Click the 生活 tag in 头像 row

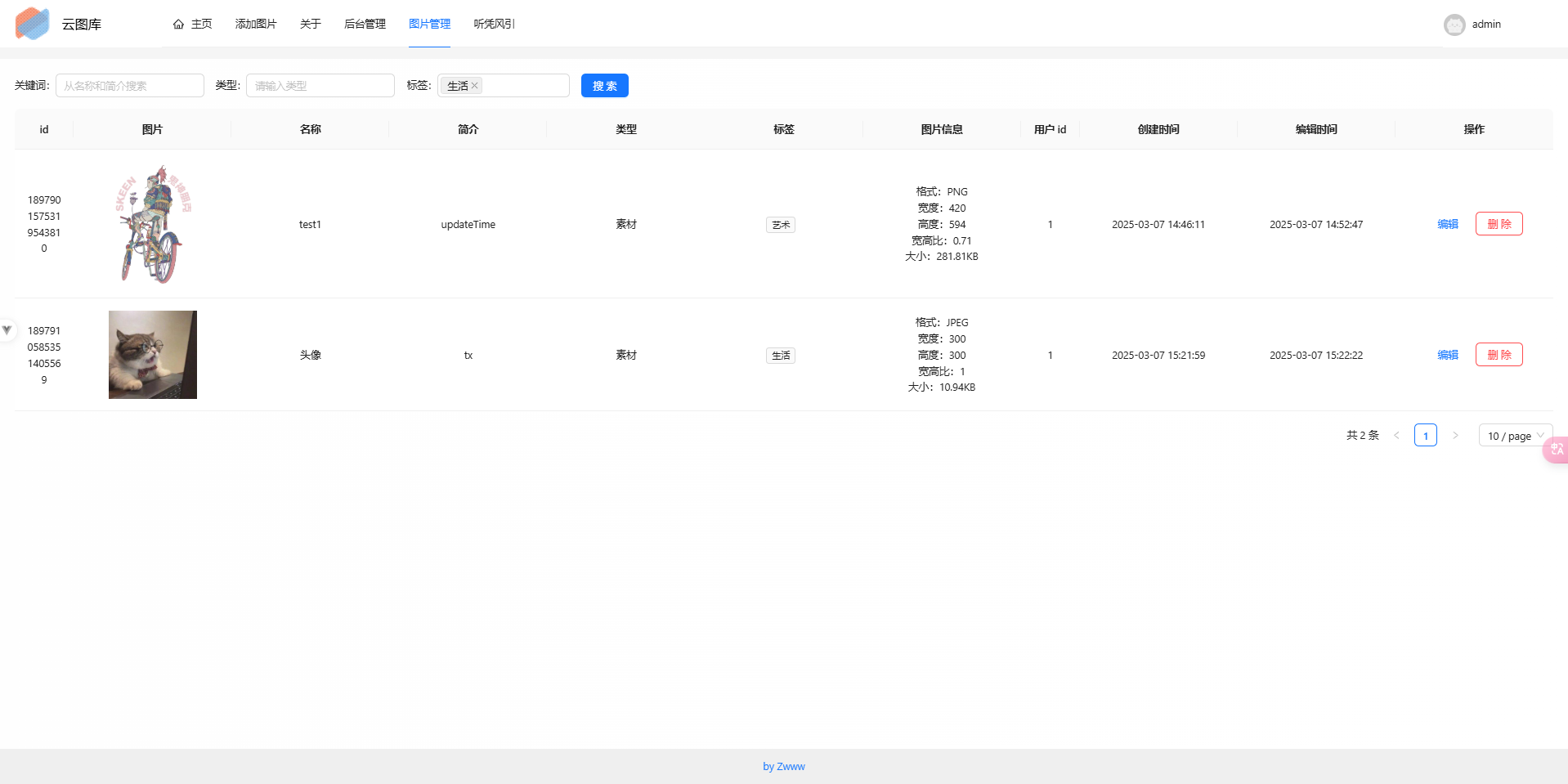tap(781, 356)
